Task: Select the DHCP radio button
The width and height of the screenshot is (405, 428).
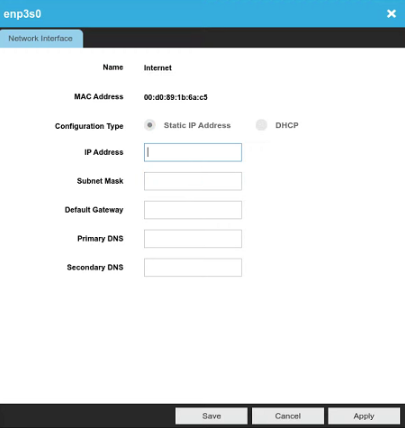Action: (261, 125)
